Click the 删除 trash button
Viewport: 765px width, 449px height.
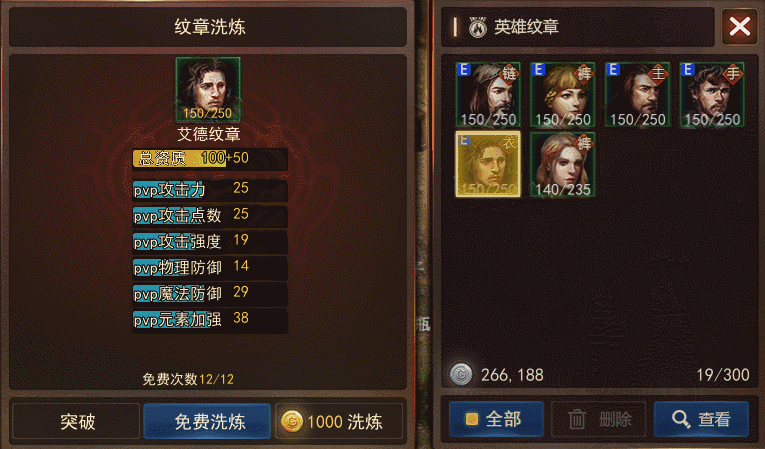[x=598, y=419]
